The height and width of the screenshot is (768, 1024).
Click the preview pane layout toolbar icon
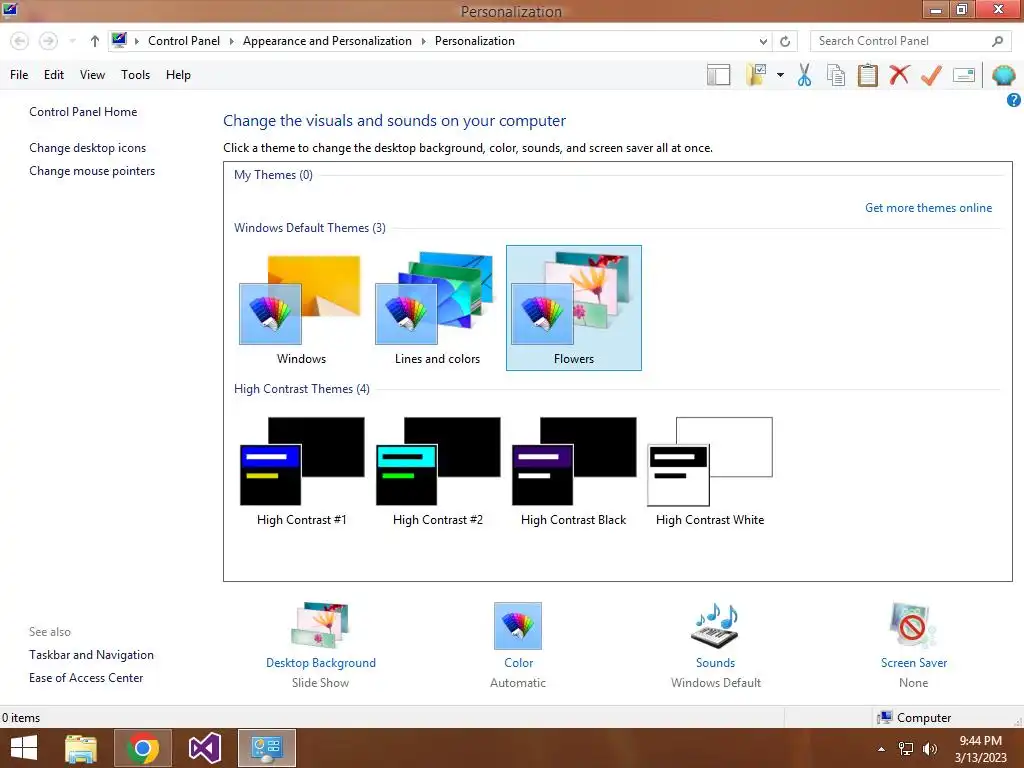point(718,75)
